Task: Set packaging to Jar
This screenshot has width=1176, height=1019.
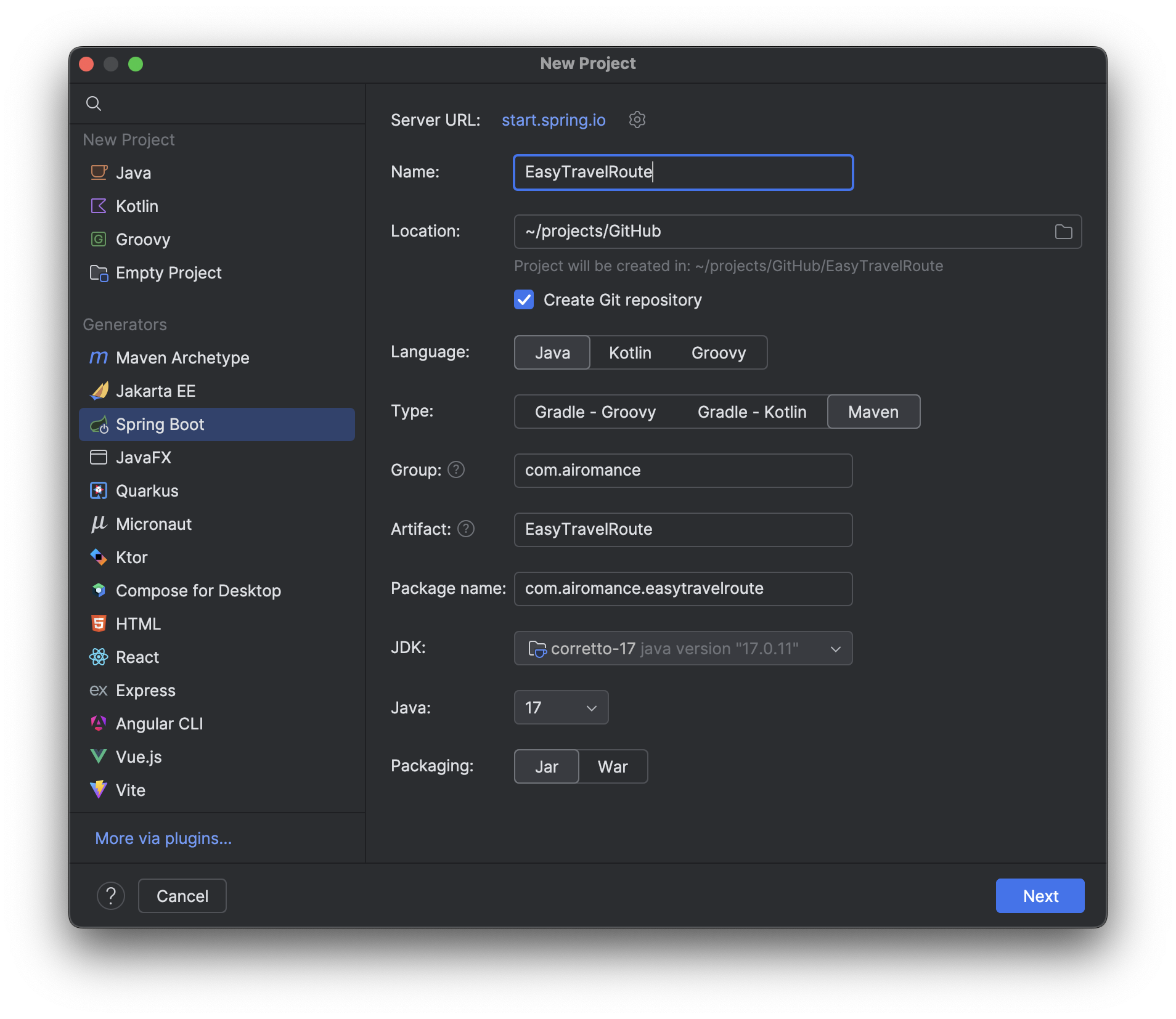Action: 547,766
